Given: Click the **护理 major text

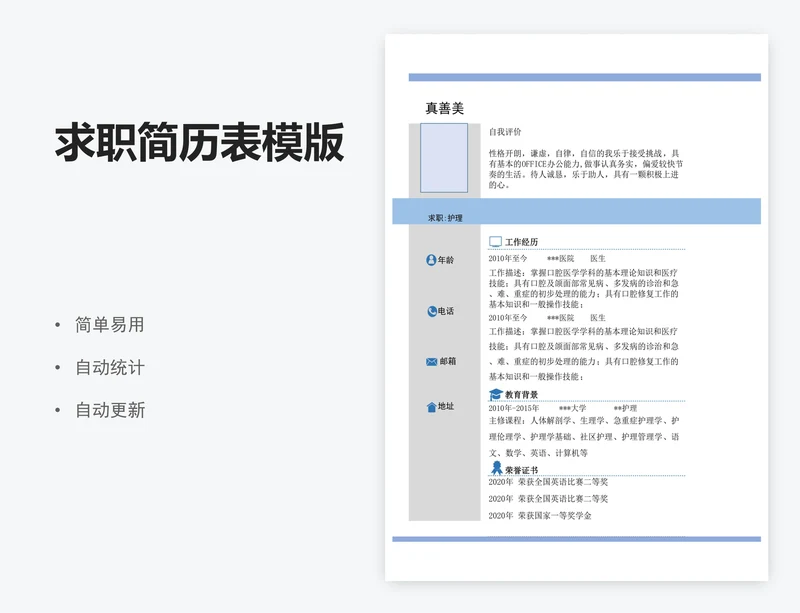Looking at the screenshot, I should (626, 408).
